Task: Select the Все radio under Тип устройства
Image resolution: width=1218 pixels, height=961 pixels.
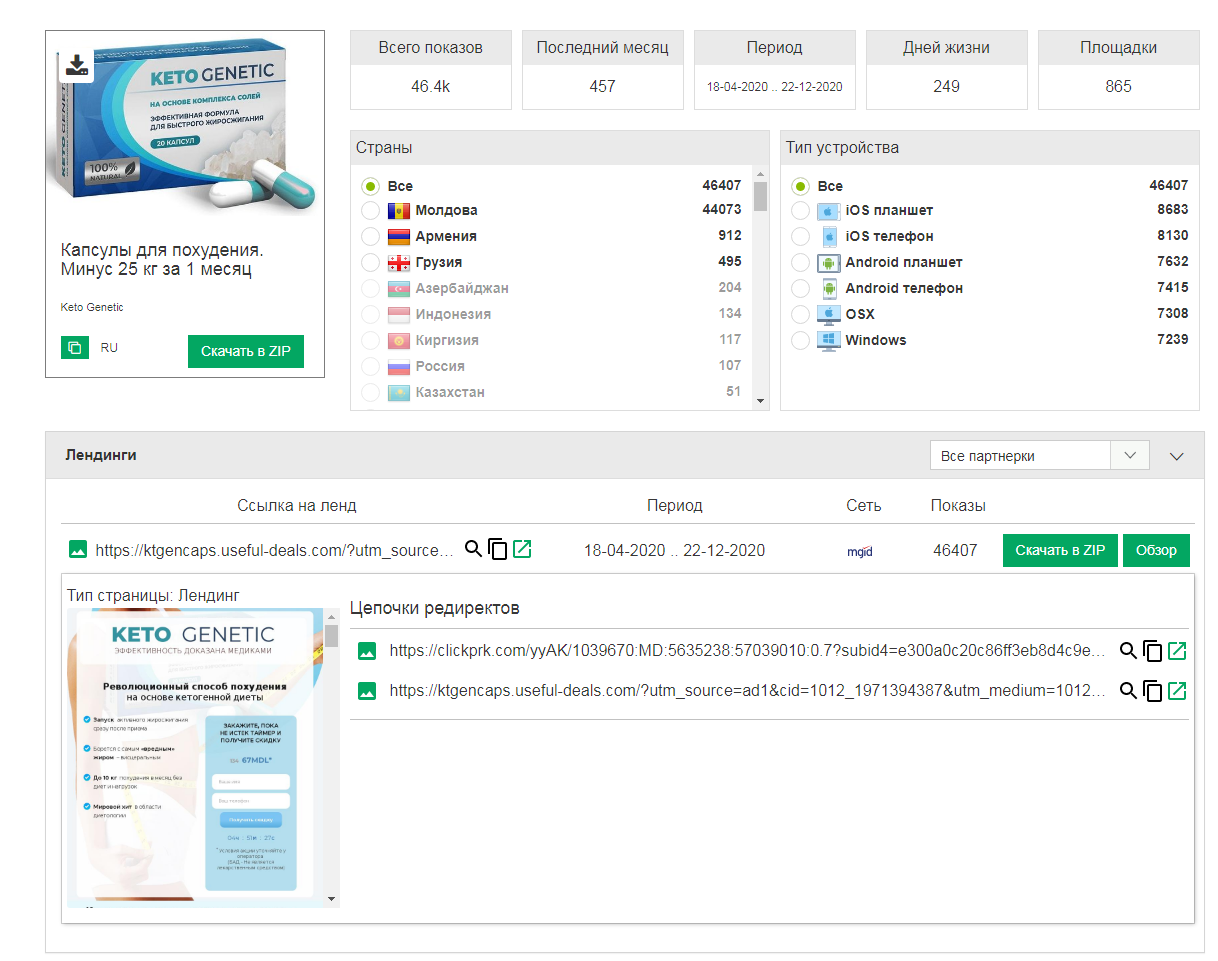Action: (800, 186)
